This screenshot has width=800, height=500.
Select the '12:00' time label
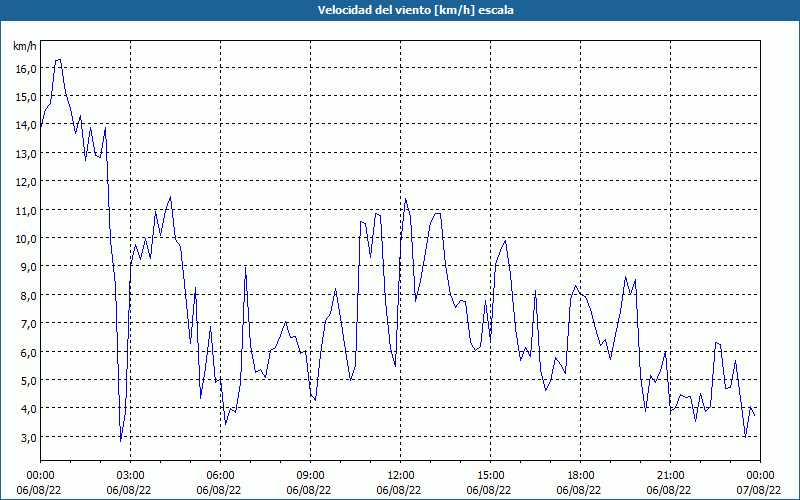coord(401,476)
